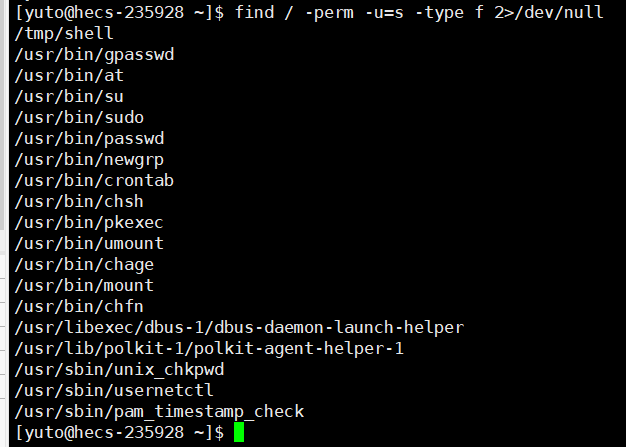The width and height of the screenshot is (626, 447).
Task: Click the /usr/bin/mount line
Action: [84, 286]
